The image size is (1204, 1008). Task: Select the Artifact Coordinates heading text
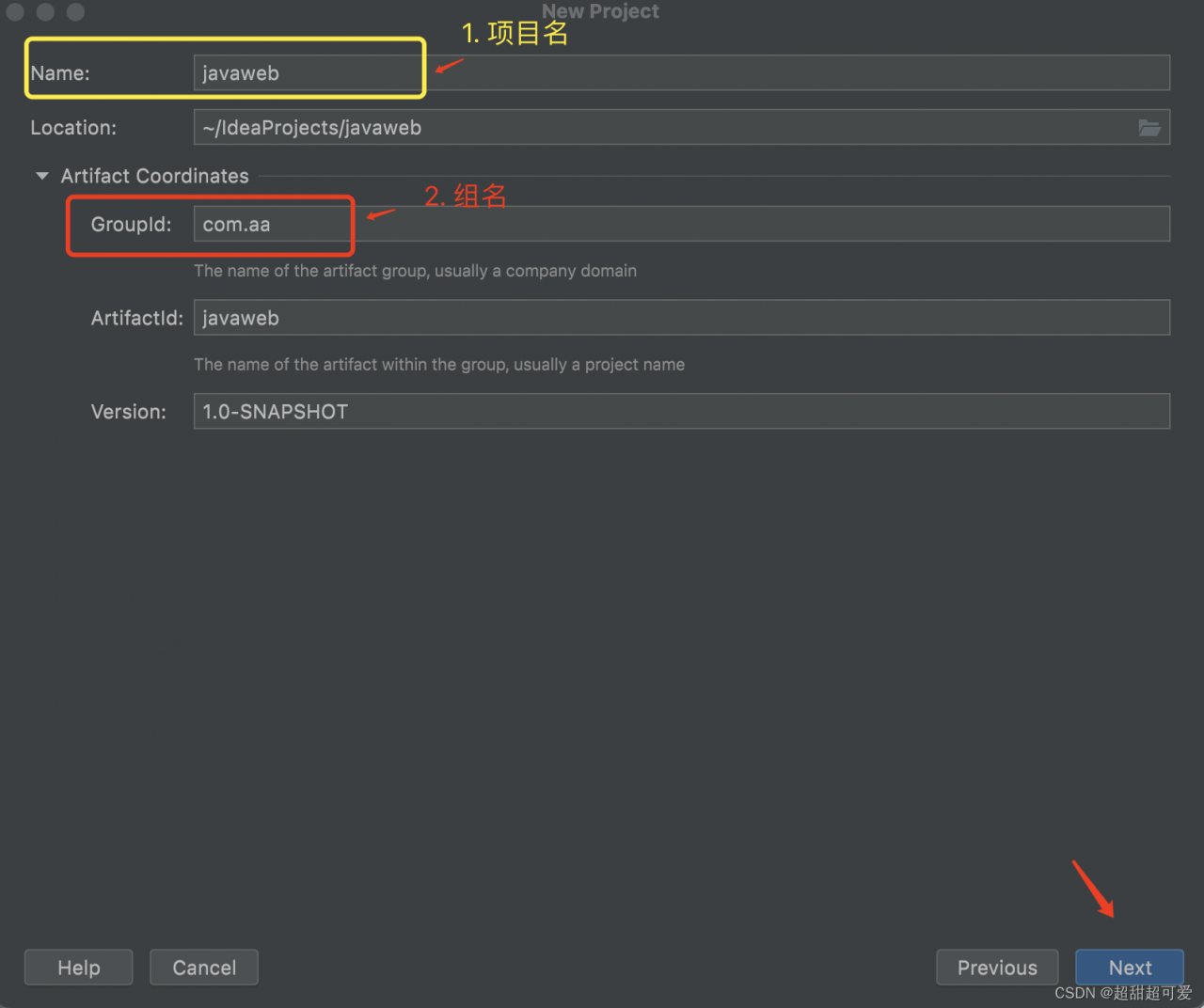click(x=155, y=176)
